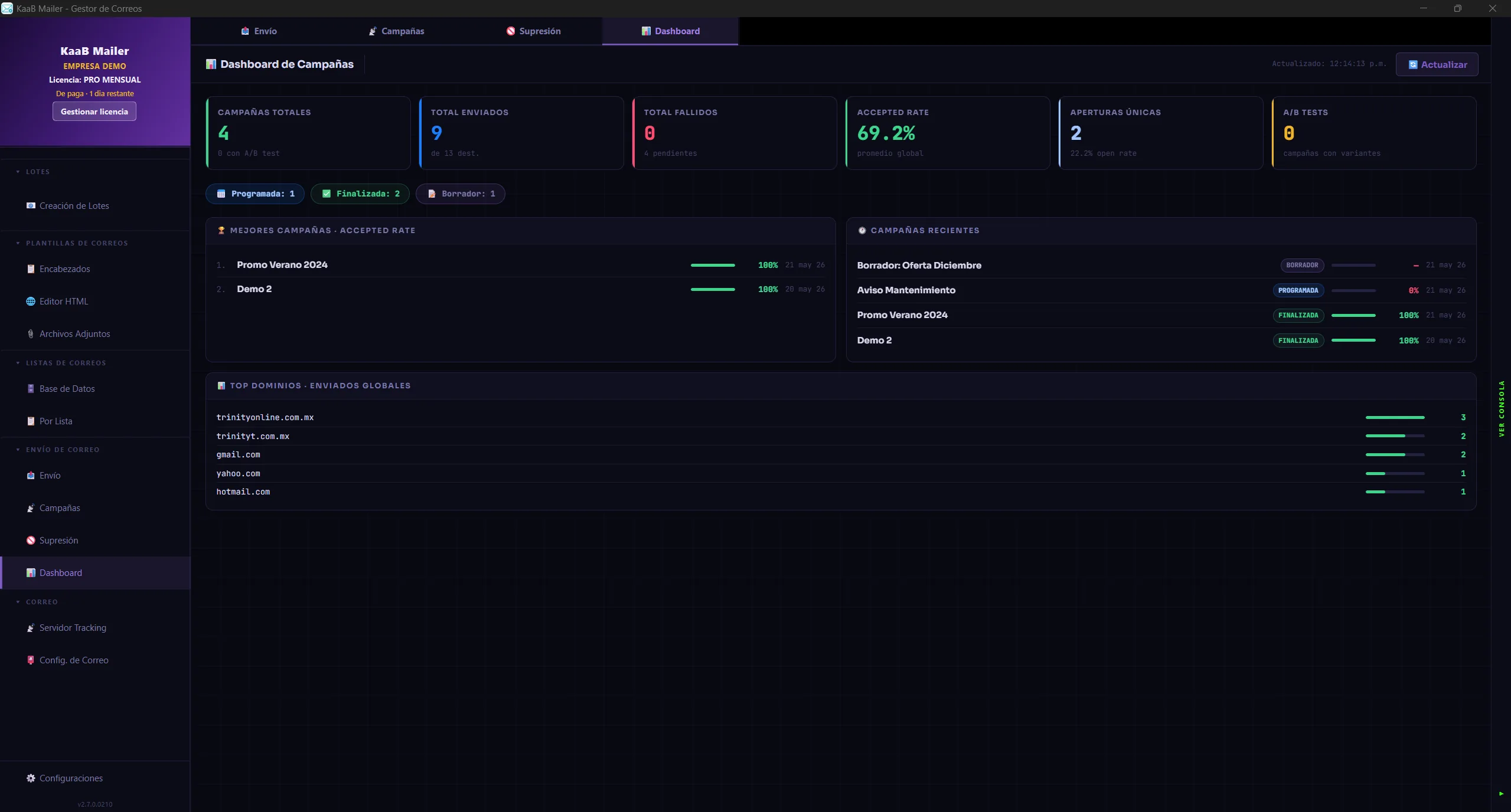Collapse the LISTAS DE CORREOS section
This screenshot has height=812, width=1511.
click(61, 363)
